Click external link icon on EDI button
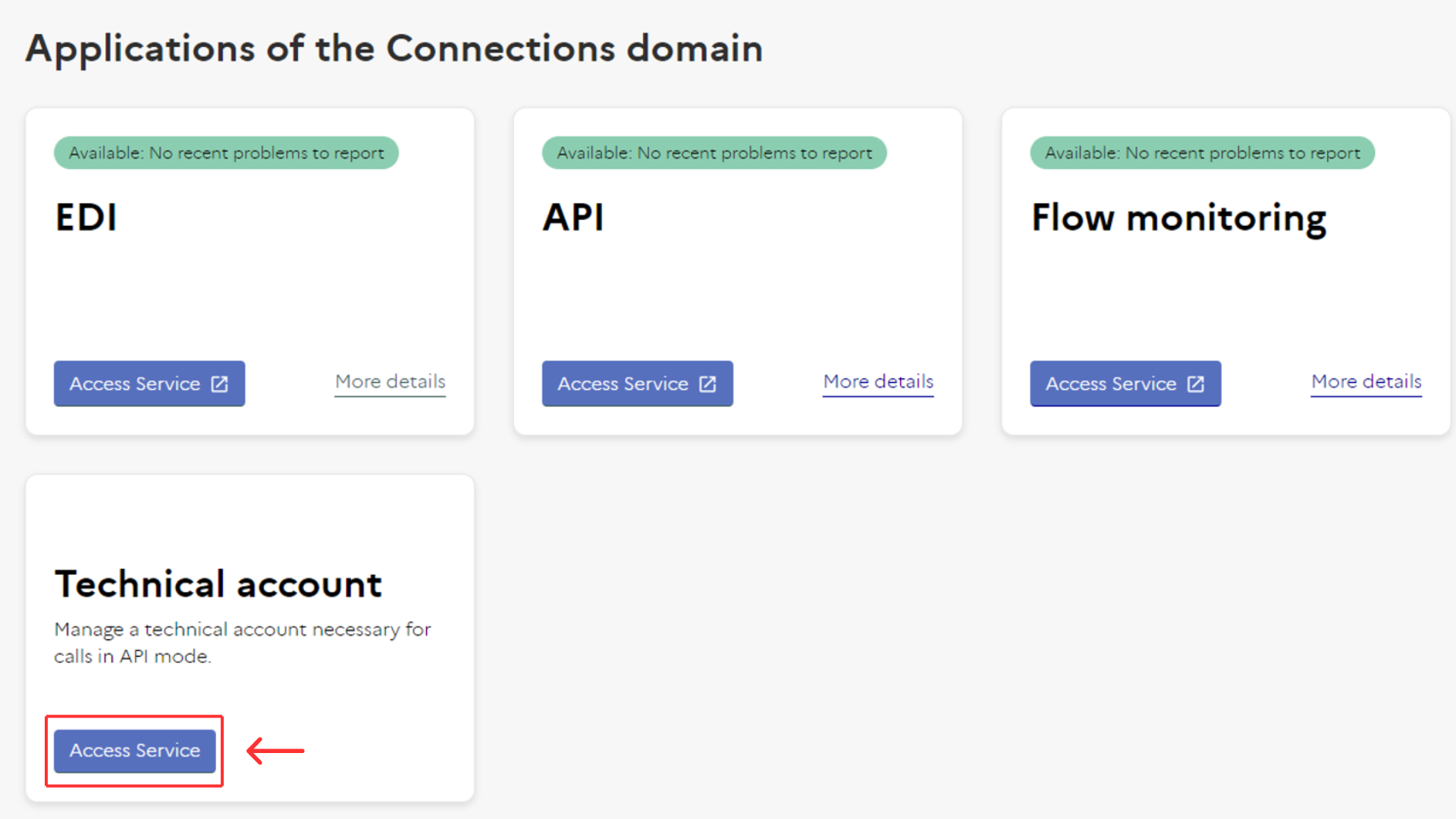1456x819 pixels. (x=219, y=384)
